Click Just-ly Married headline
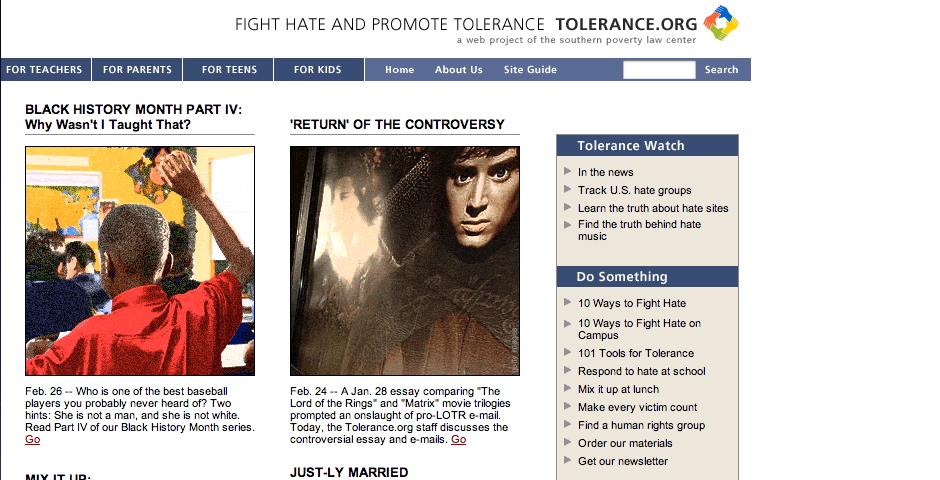Image resolution: width=940 pixels, height=480 pixels. pos(349,472)
